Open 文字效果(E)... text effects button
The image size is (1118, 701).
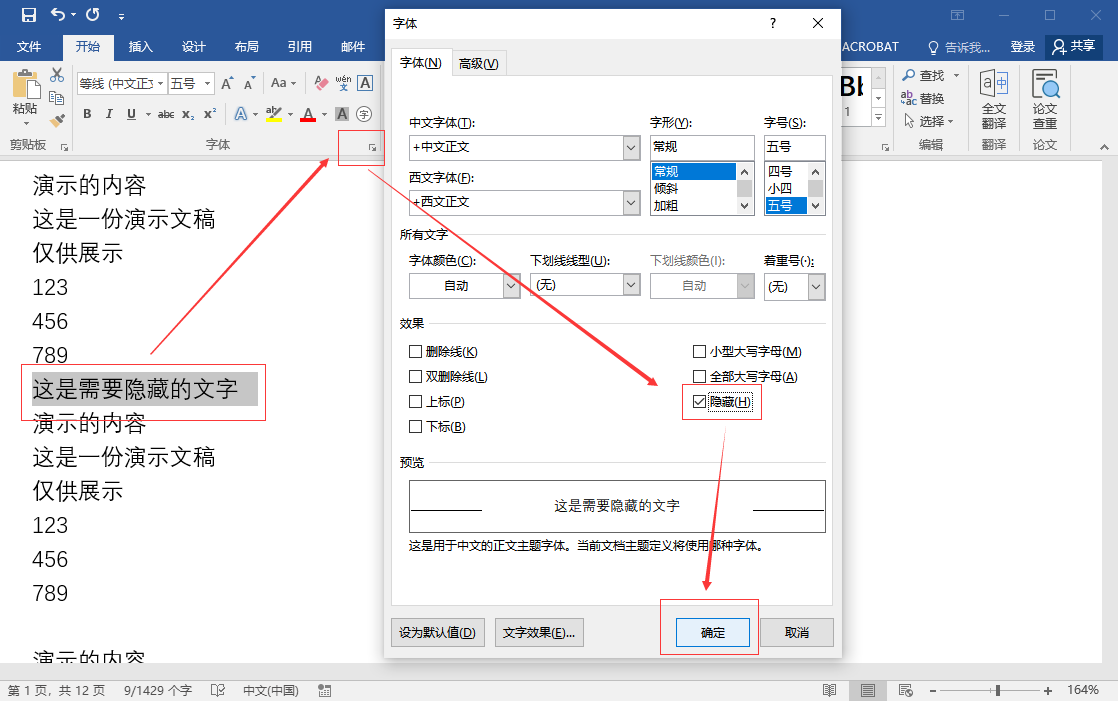pyautogui.click(x=539, y=633)
